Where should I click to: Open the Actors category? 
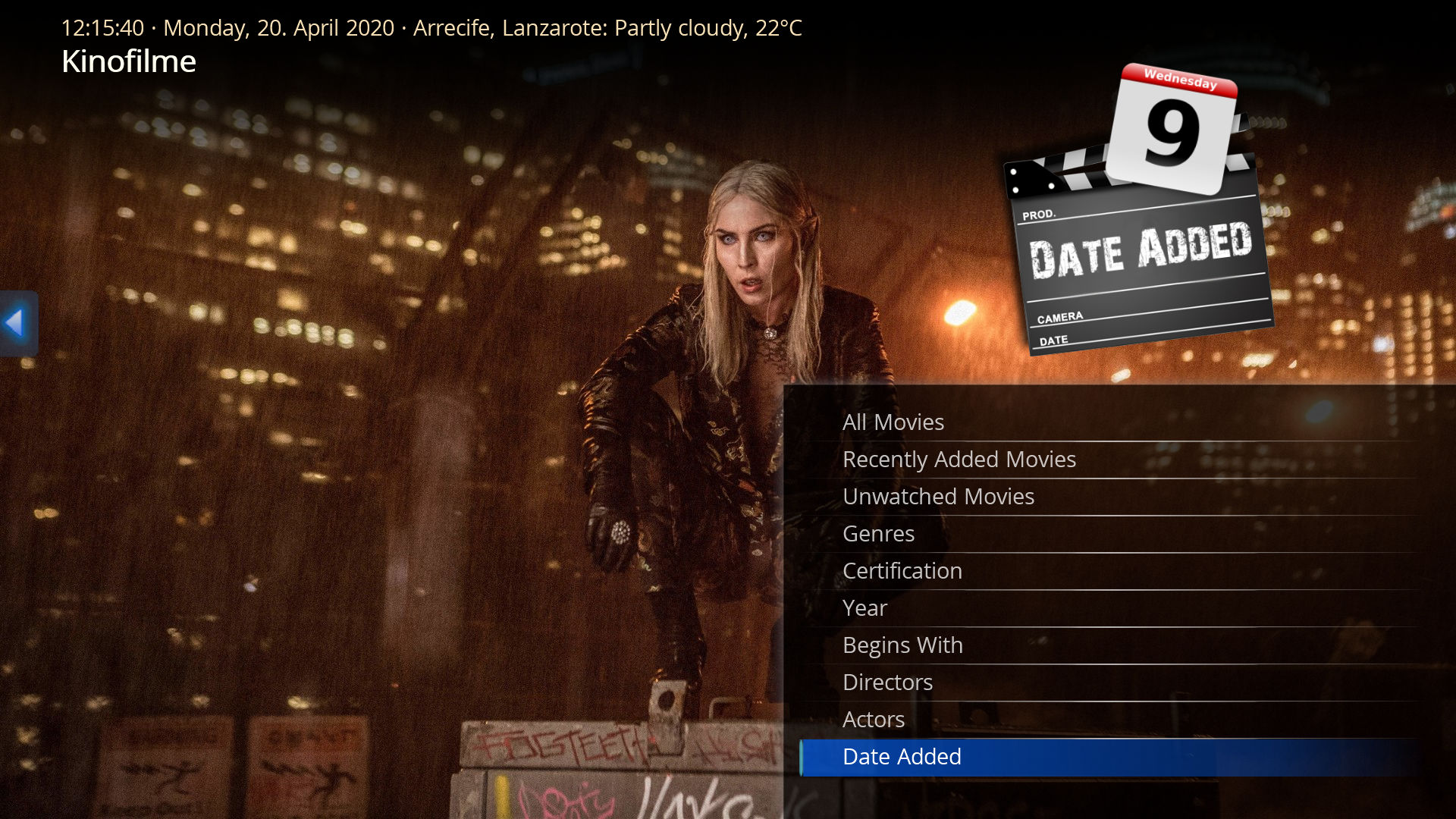[873, 719]
